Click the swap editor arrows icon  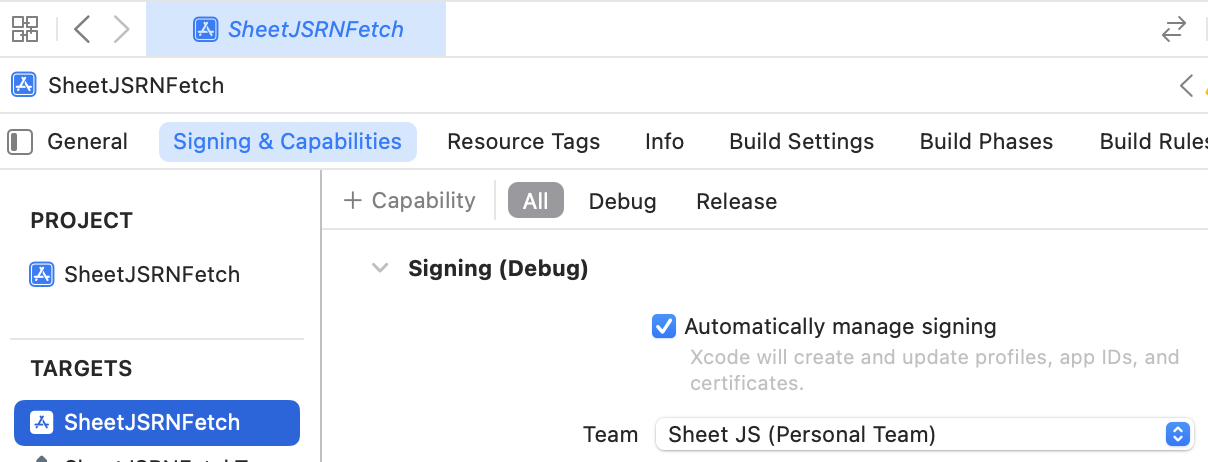[1173, 30]
